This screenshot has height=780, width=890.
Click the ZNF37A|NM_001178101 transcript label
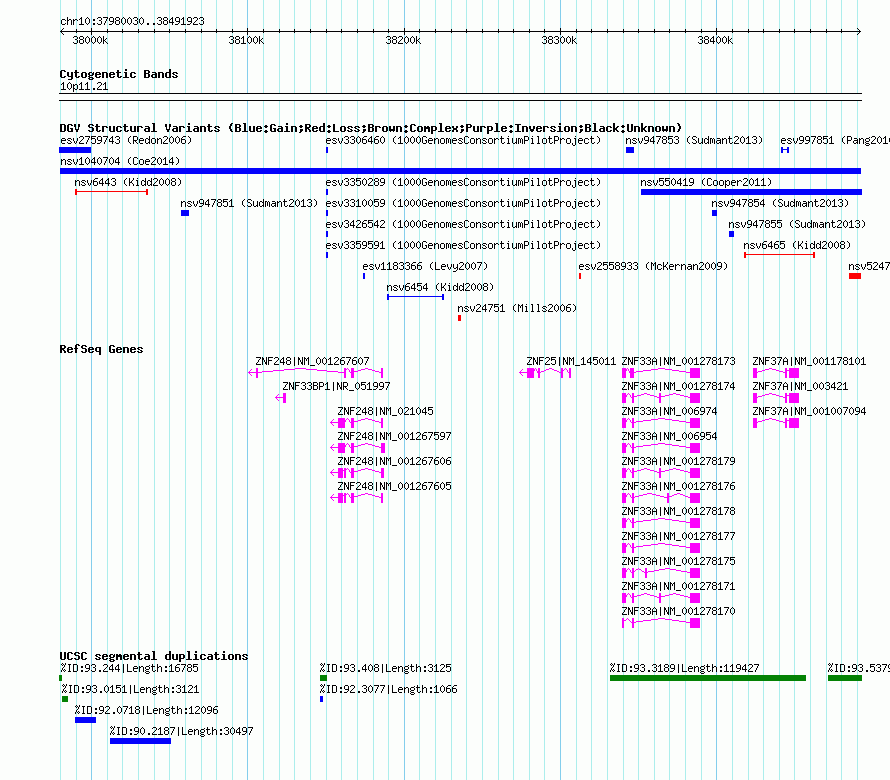click(x=809, y=361)
